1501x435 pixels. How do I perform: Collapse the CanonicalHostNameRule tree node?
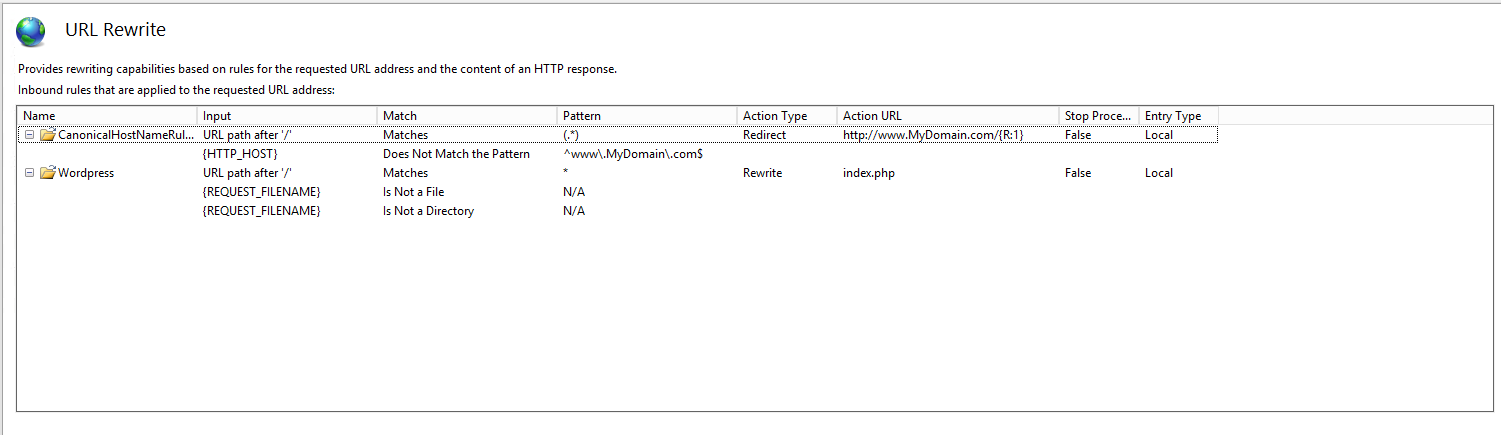pyautogui.click(x=29, y=135)
